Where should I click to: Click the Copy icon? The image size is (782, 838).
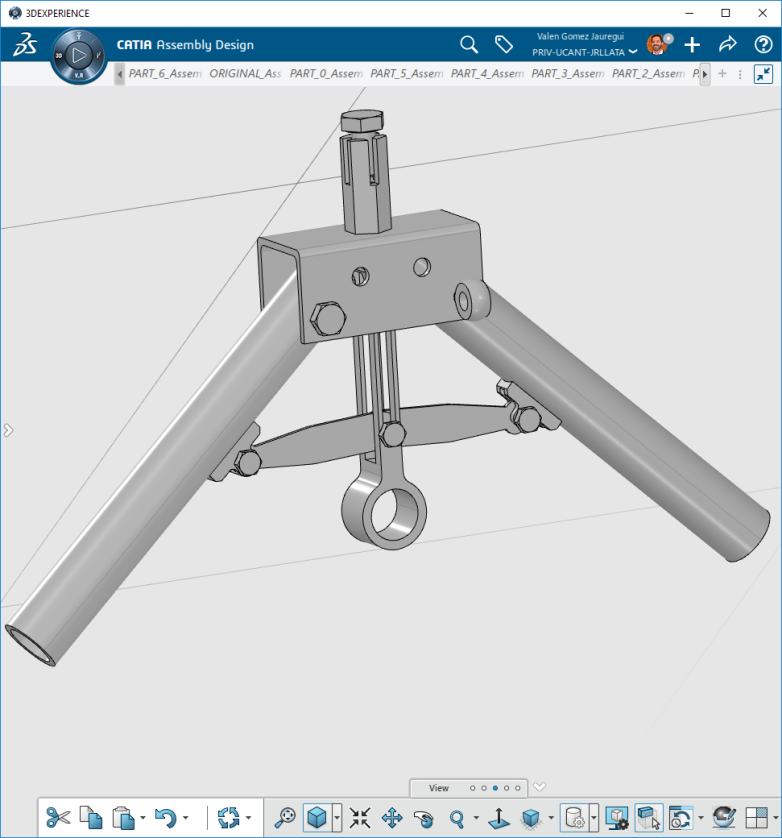pos(91,818)
